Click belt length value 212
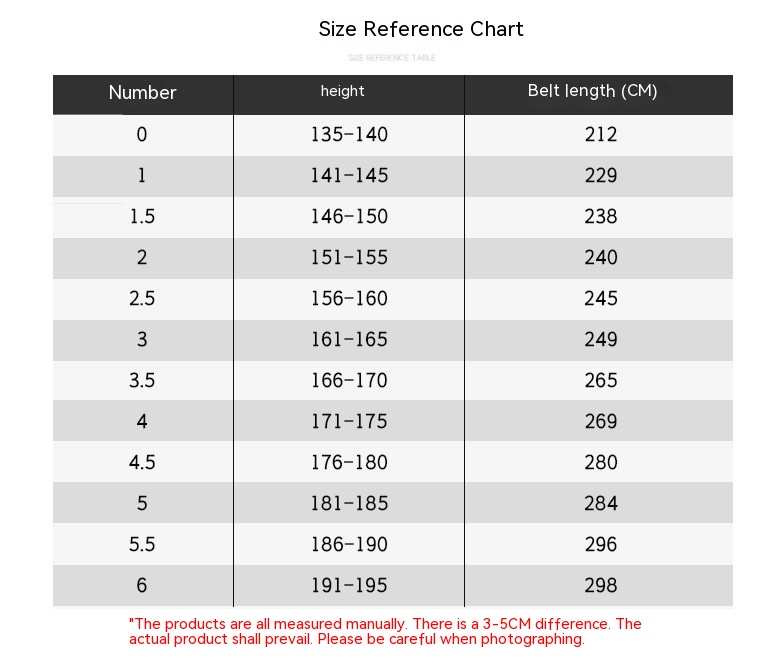This screenshot has height=666, width=780. [601, 134]
